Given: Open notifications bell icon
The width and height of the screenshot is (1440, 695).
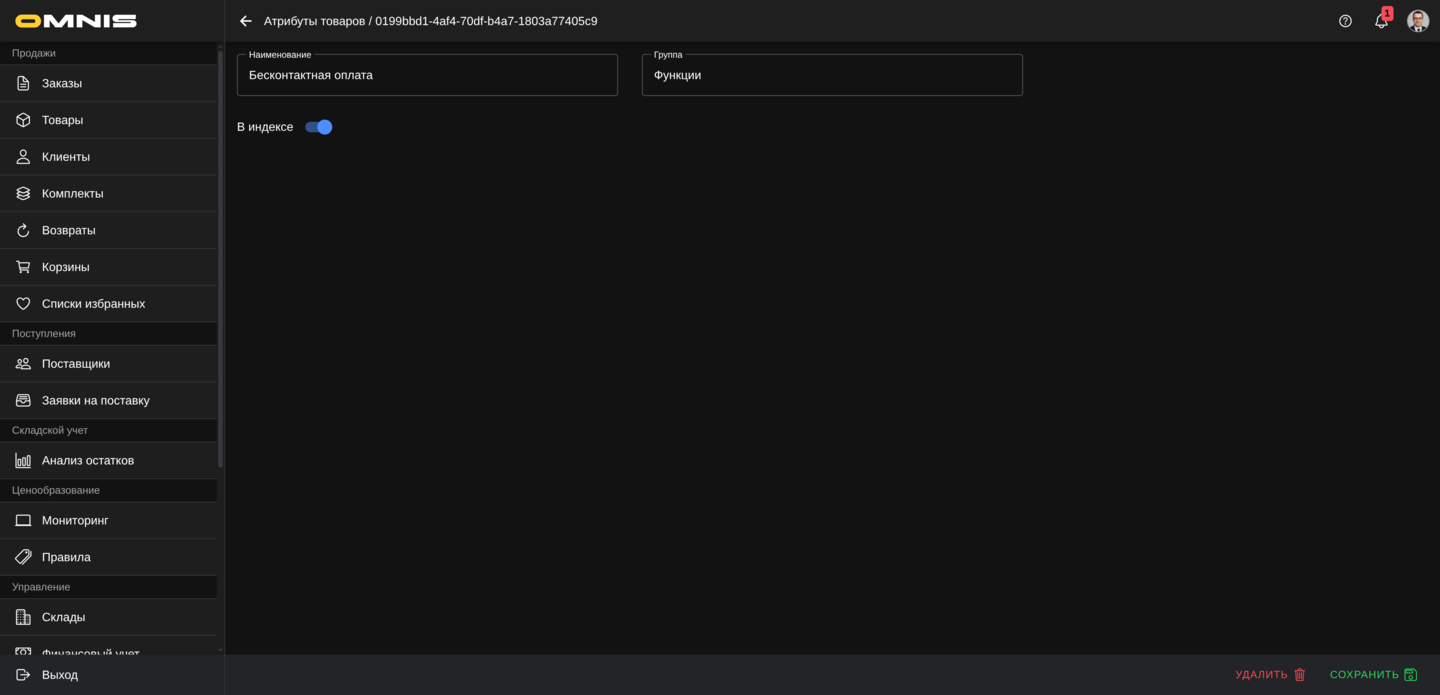Looking at the screenshot, I should tap(1381, 21).
